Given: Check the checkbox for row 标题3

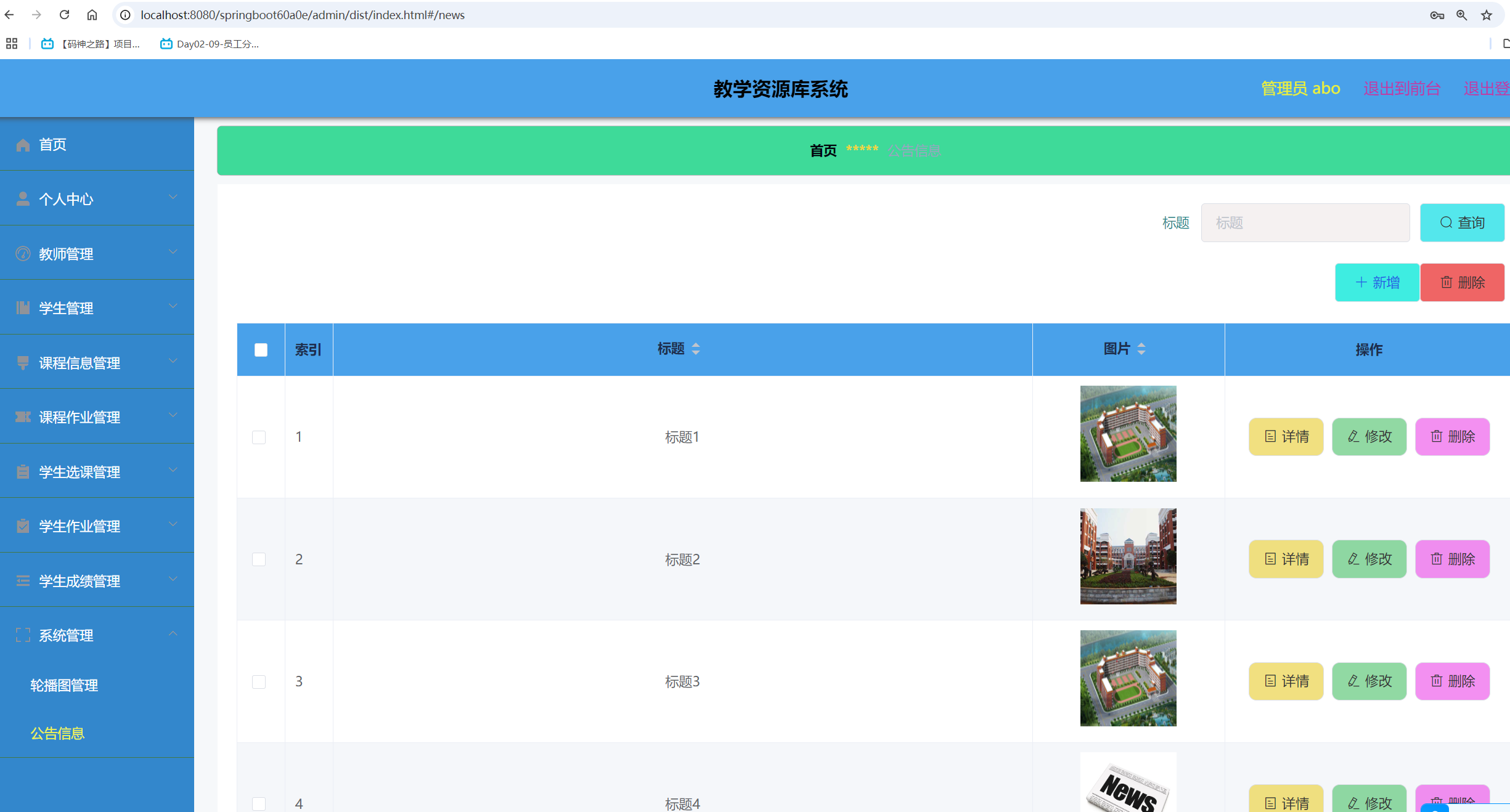Looking at the screenshot, I should pos(259,682).
